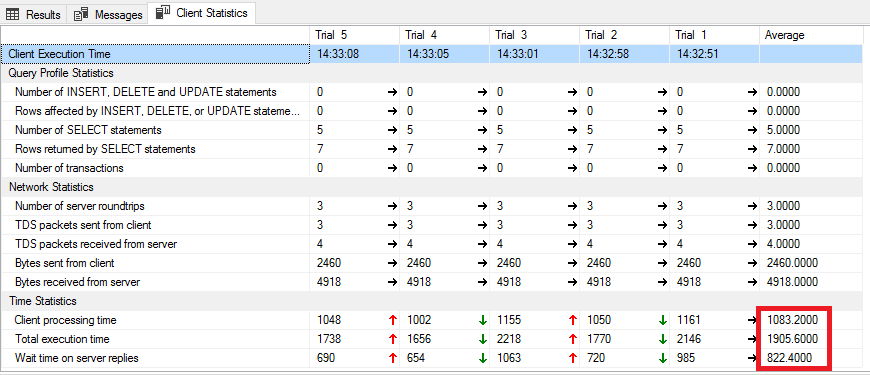Image resolution: width=870 pixels, height=375 pixels.
Task: Click client processing value 1002
Action: [x=419, y=320]
